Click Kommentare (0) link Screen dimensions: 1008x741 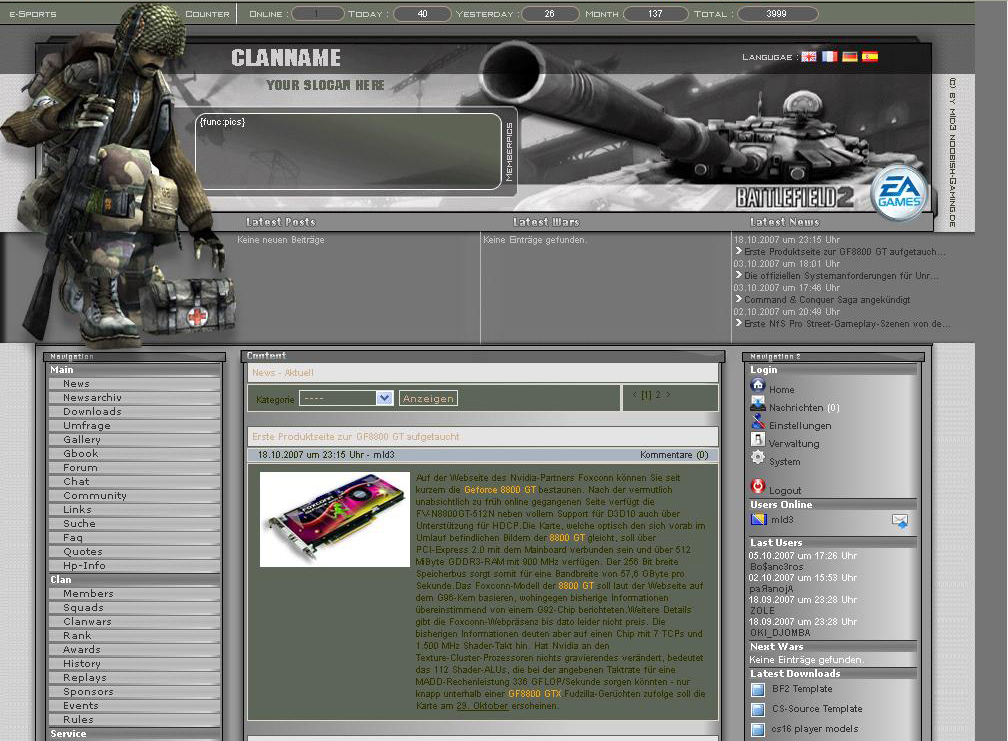[674, 455]
